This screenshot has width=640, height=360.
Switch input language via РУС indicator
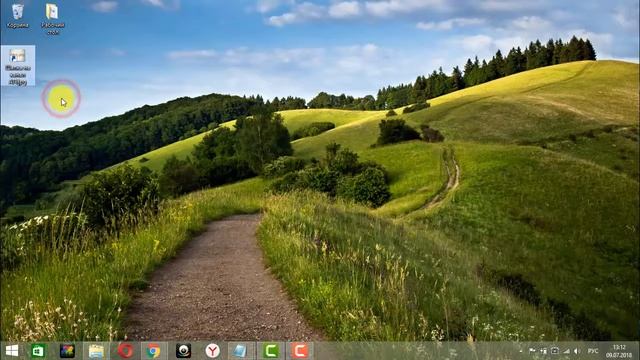pos(593,351)
